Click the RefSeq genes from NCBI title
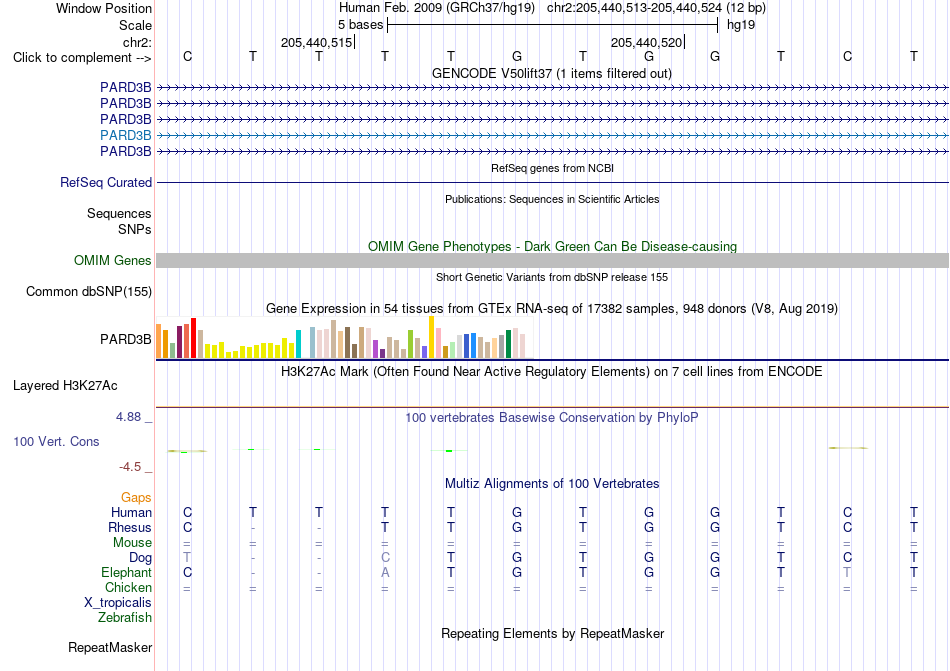The height and width of the screenshot is (671, 950). (x=552, y=168)
